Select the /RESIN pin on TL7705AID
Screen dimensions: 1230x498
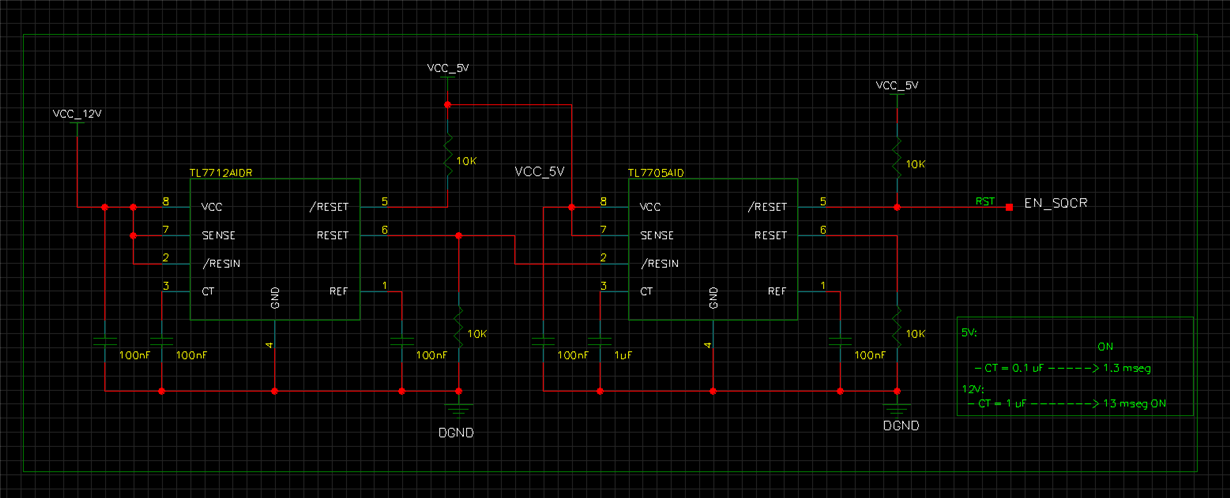click(660, 264)
